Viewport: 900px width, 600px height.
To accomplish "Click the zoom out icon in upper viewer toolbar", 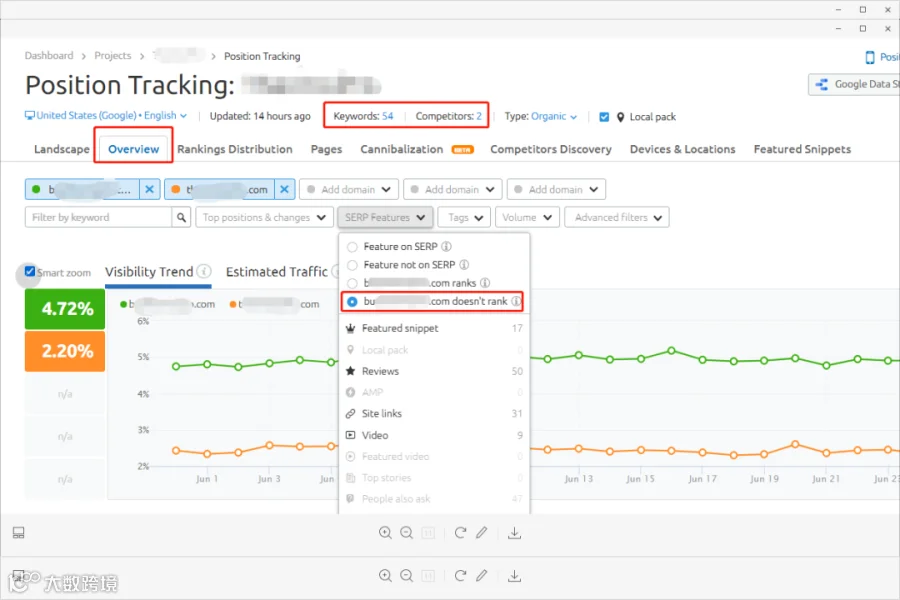I will [406, 533].
